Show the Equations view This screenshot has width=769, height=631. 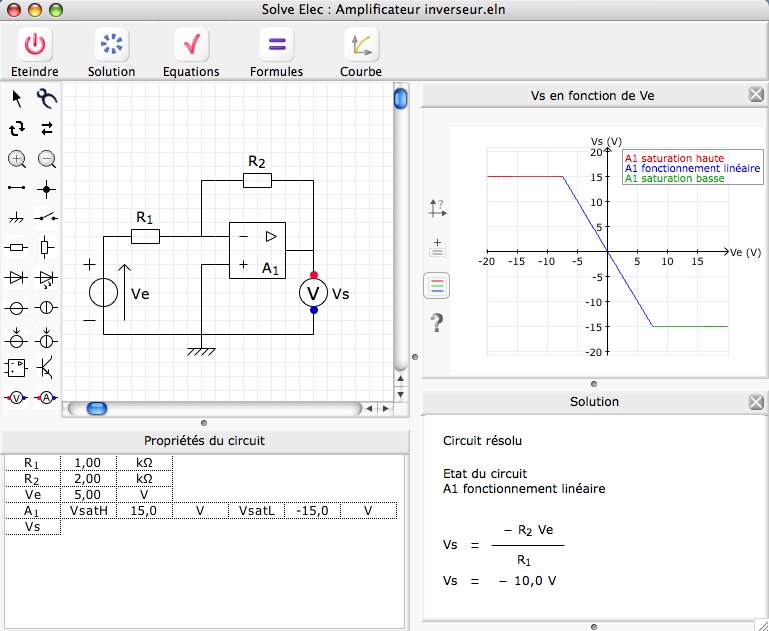[x=191, y=45]
